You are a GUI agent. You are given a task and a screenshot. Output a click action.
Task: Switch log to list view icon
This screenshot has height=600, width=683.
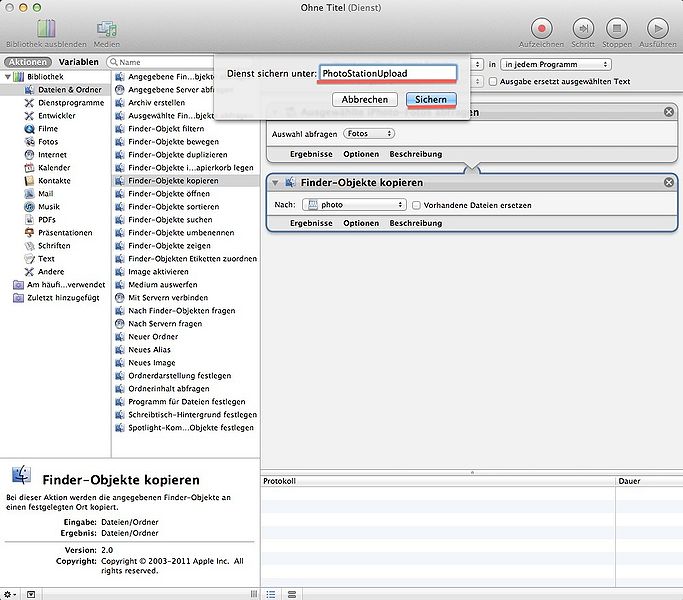[x=270, y=593]
